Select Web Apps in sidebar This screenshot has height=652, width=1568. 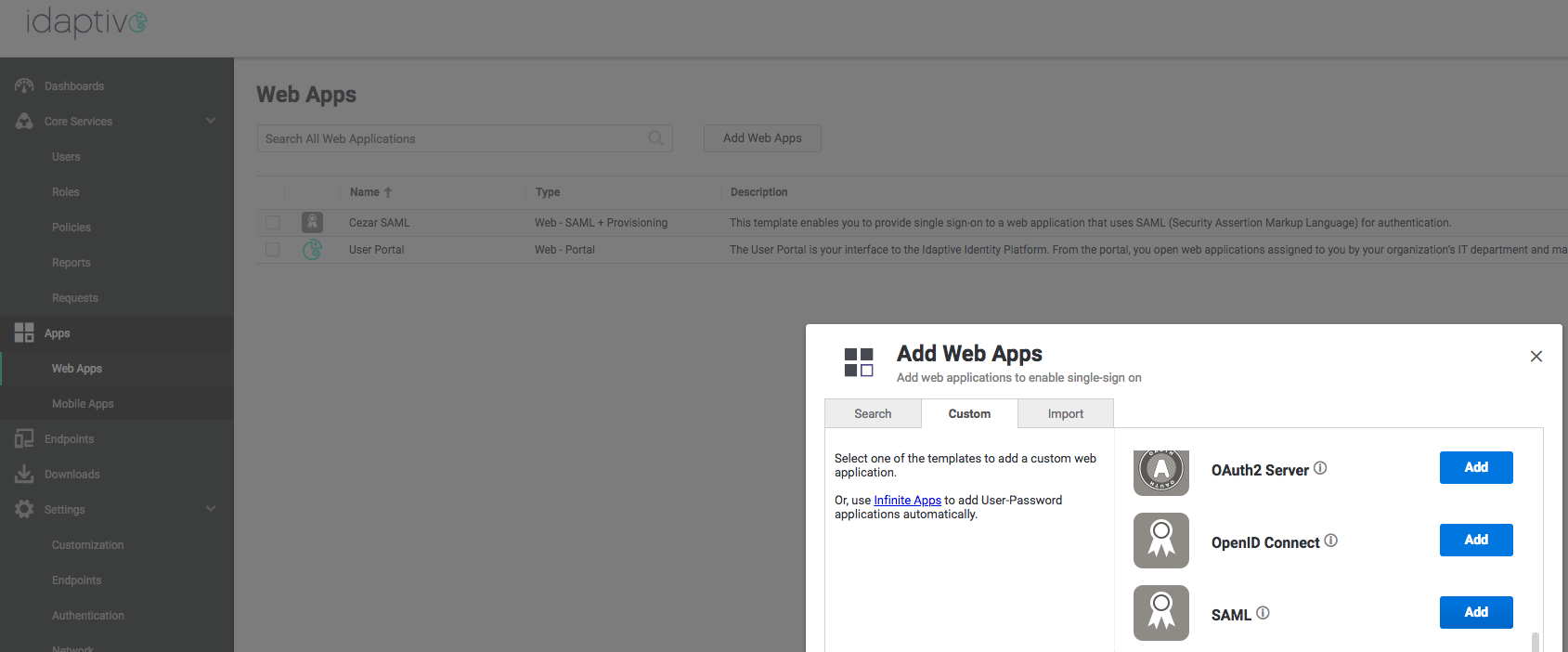click(x=77, y=369)
